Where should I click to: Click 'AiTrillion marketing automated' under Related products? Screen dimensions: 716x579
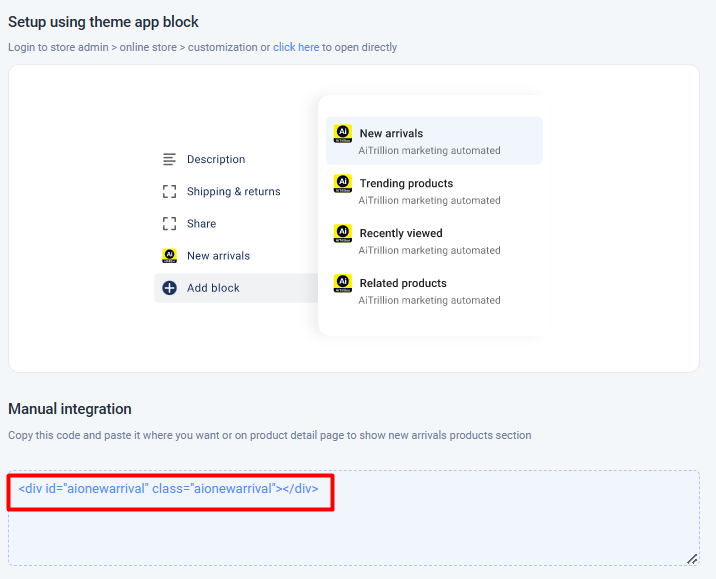coord(429,300)
